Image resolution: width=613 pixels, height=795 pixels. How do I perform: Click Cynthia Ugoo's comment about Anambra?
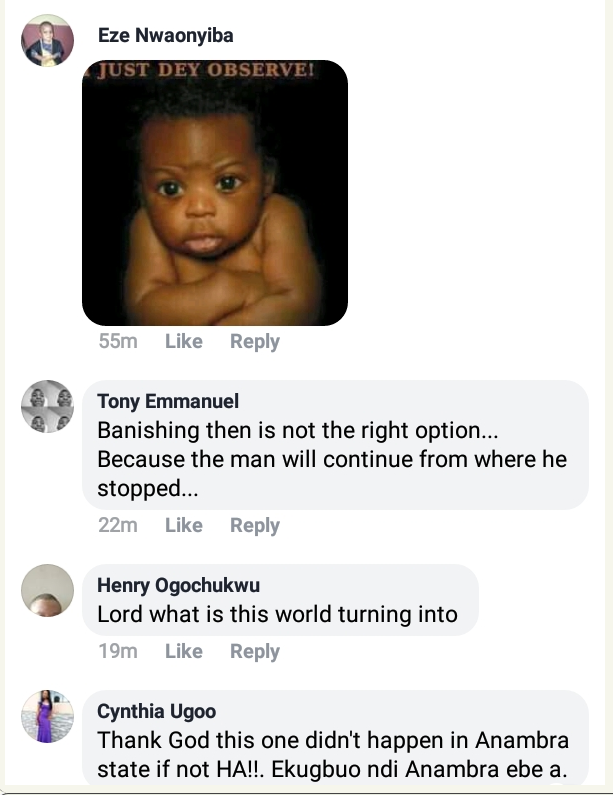335,757
